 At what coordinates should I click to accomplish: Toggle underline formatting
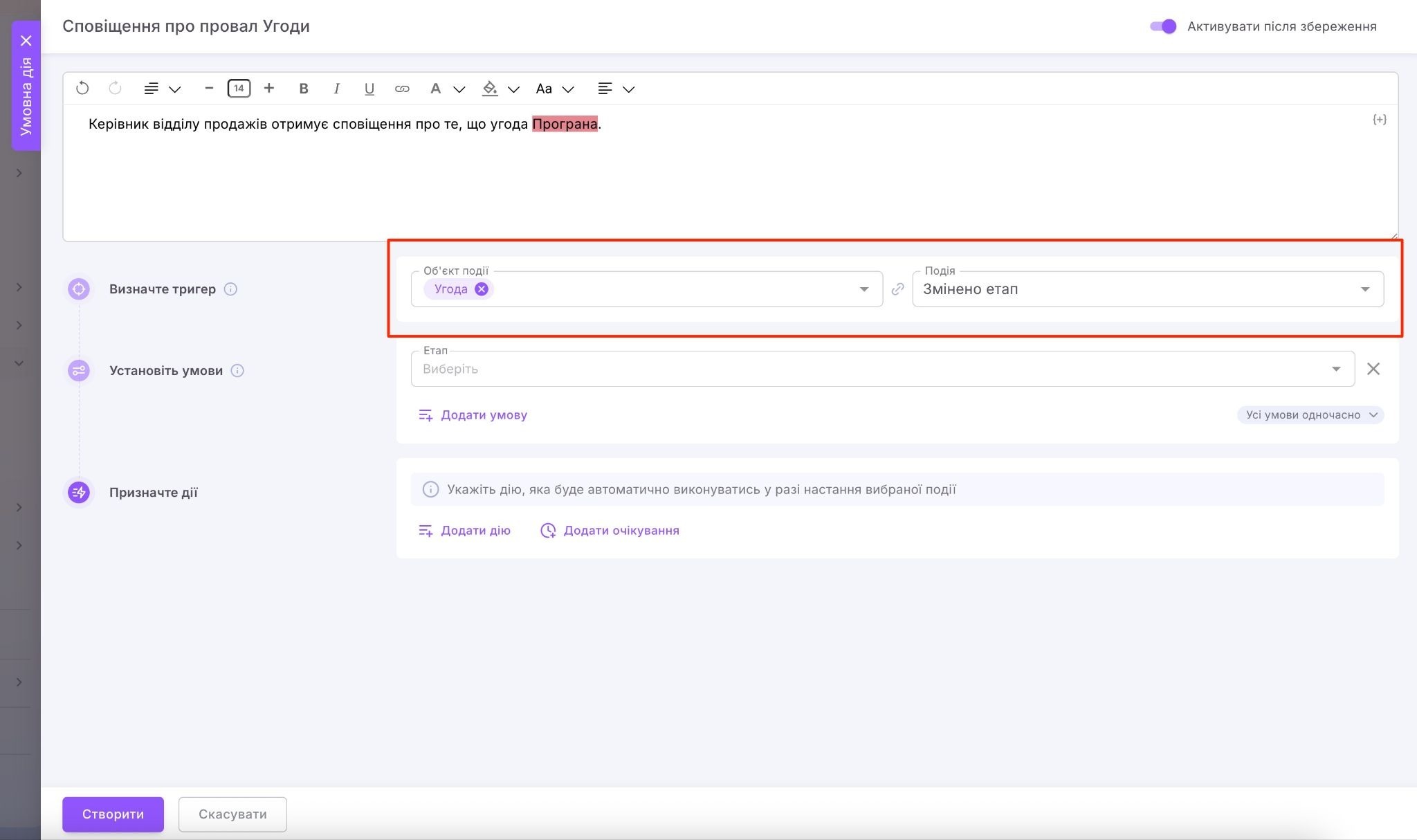[369, 89]
